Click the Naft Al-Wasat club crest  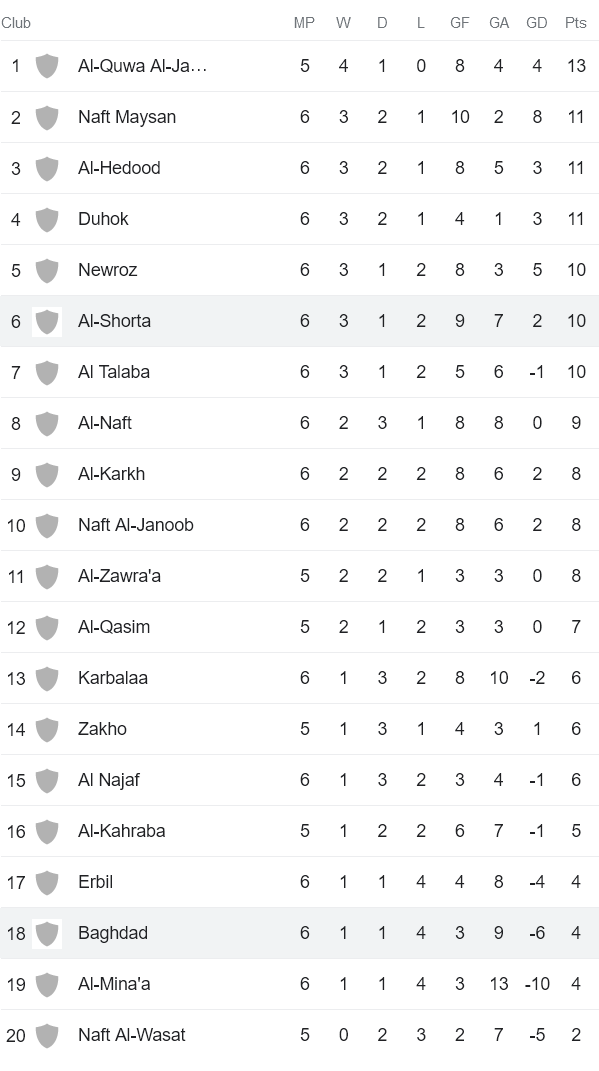tap(46, 1035)
